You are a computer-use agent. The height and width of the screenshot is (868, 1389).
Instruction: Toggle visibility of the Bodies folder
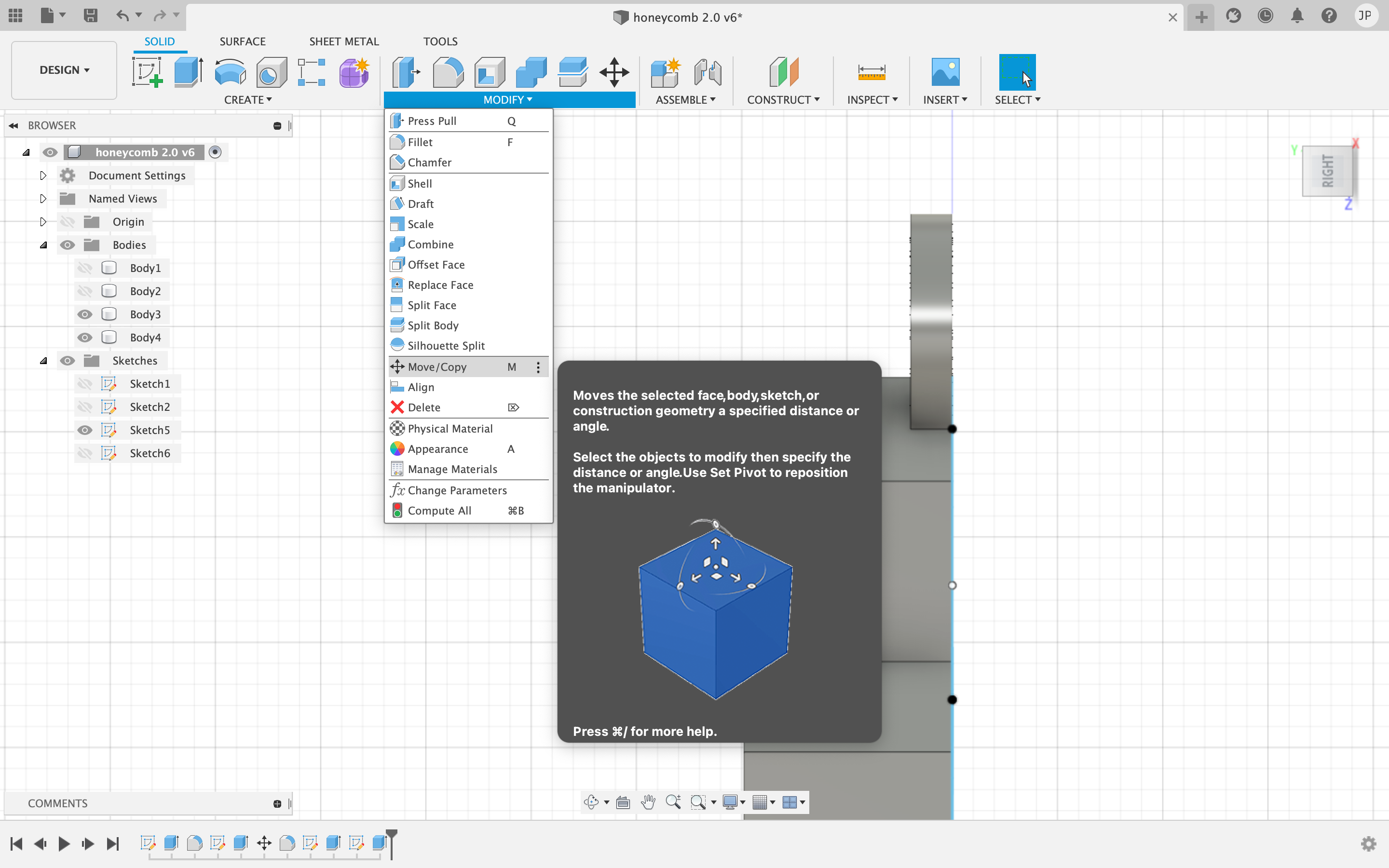(x=67, y=245)
